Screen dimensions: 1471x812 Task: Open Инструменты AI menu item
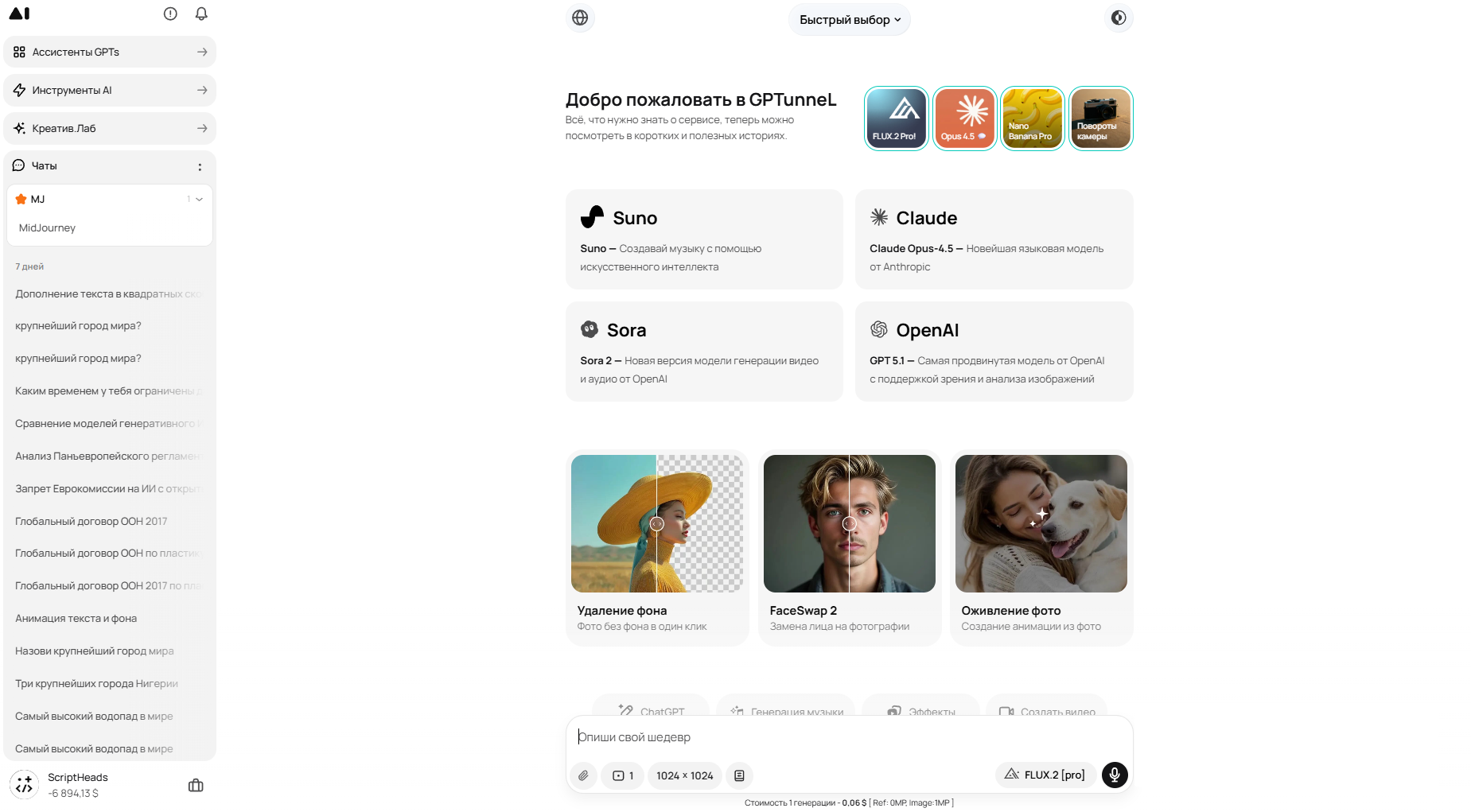point(110,90)
